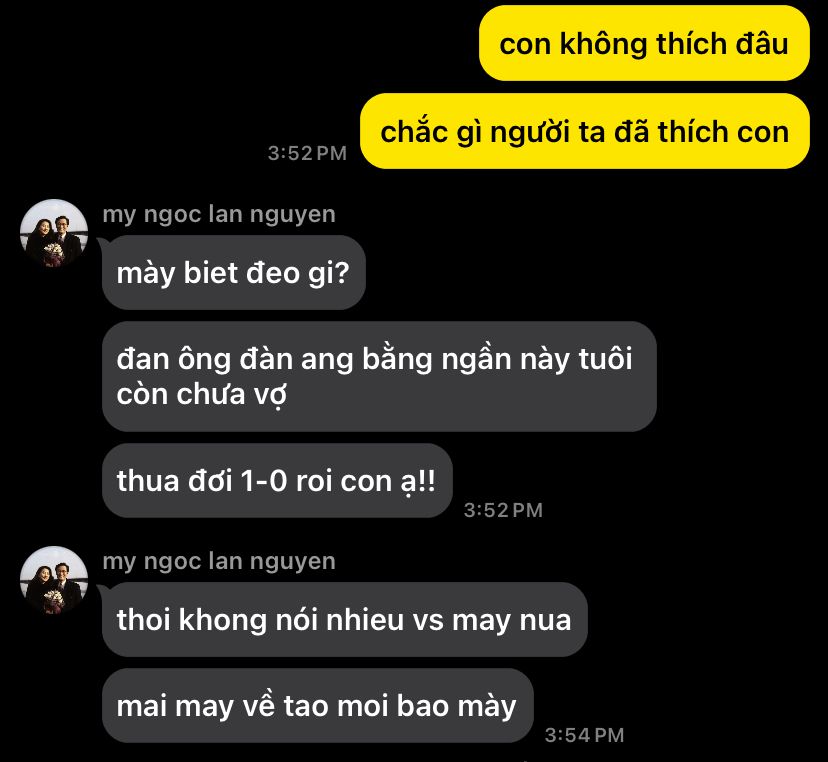The width and height of the screenshot is (828, 762).
Task: Select the 'con không thích đâu' message bubble
Action: point(644,43)
